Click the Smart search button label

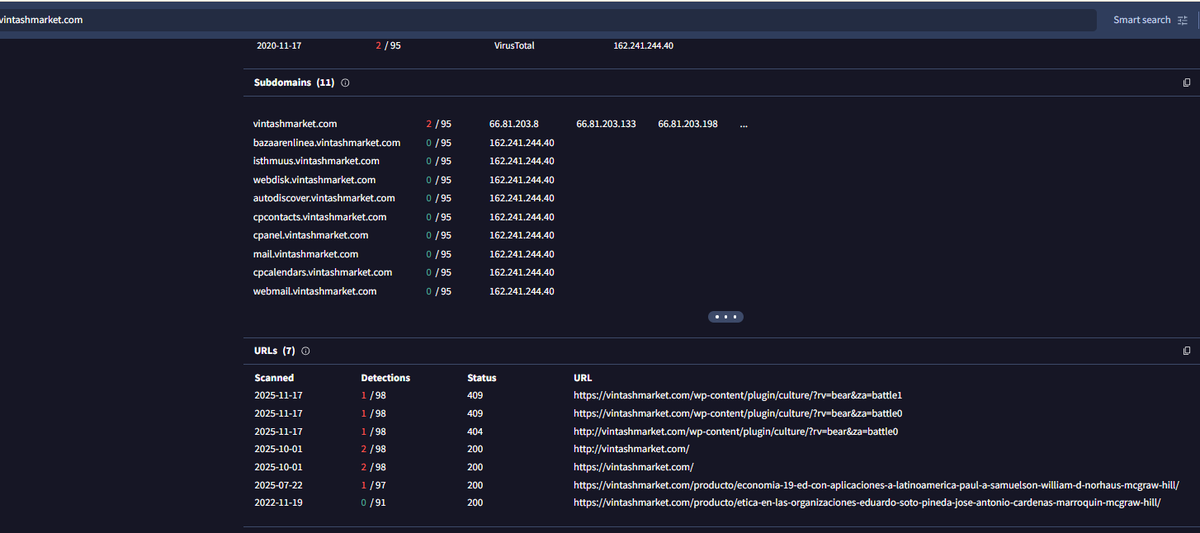(x=1141, y=20)
